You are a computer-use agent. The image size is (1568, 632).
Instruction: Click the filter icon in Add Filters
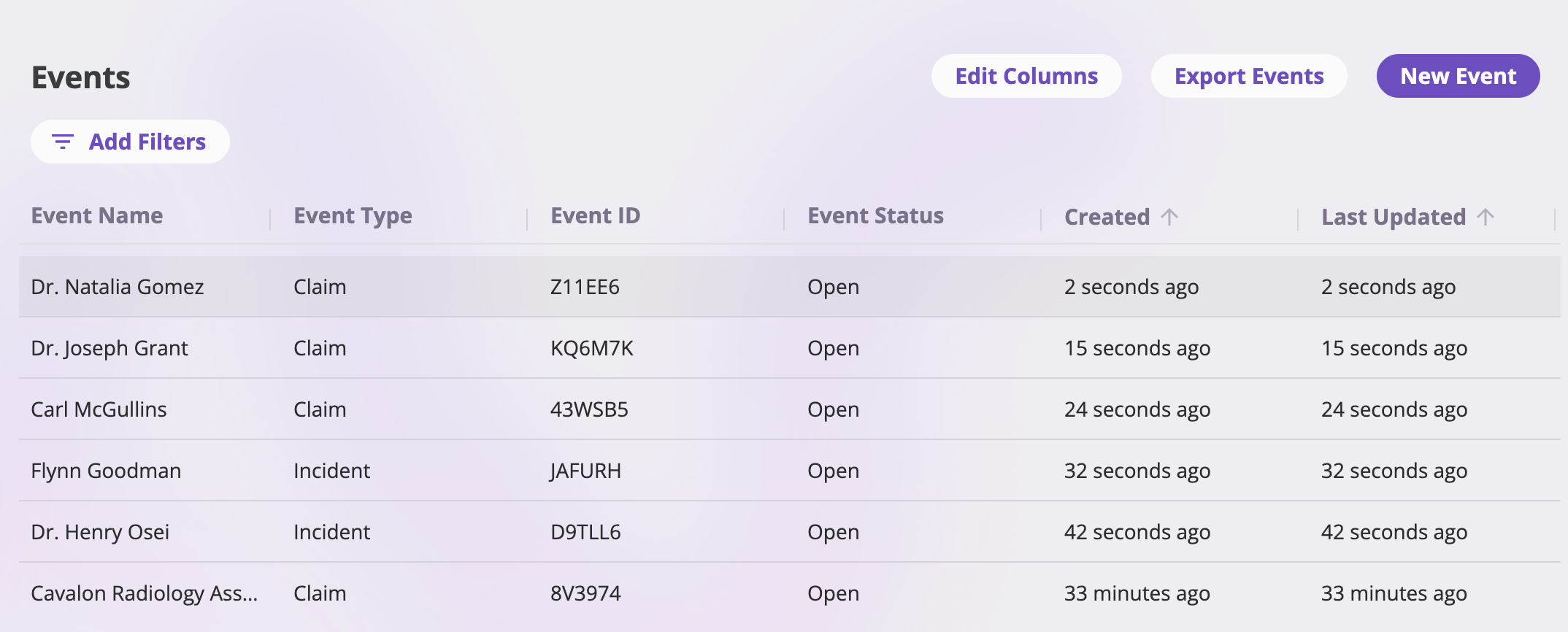coord(63,142)
